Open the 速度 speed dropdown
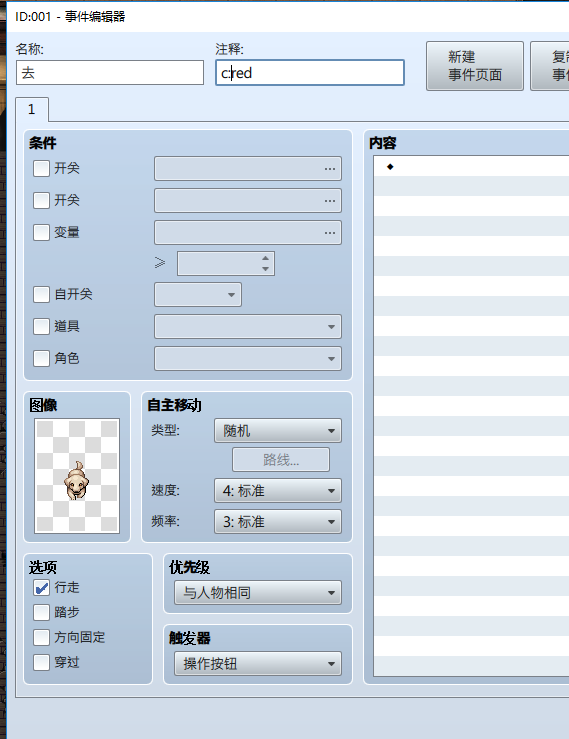This screenshot has width=569, height=739. [x=278, y=491]
